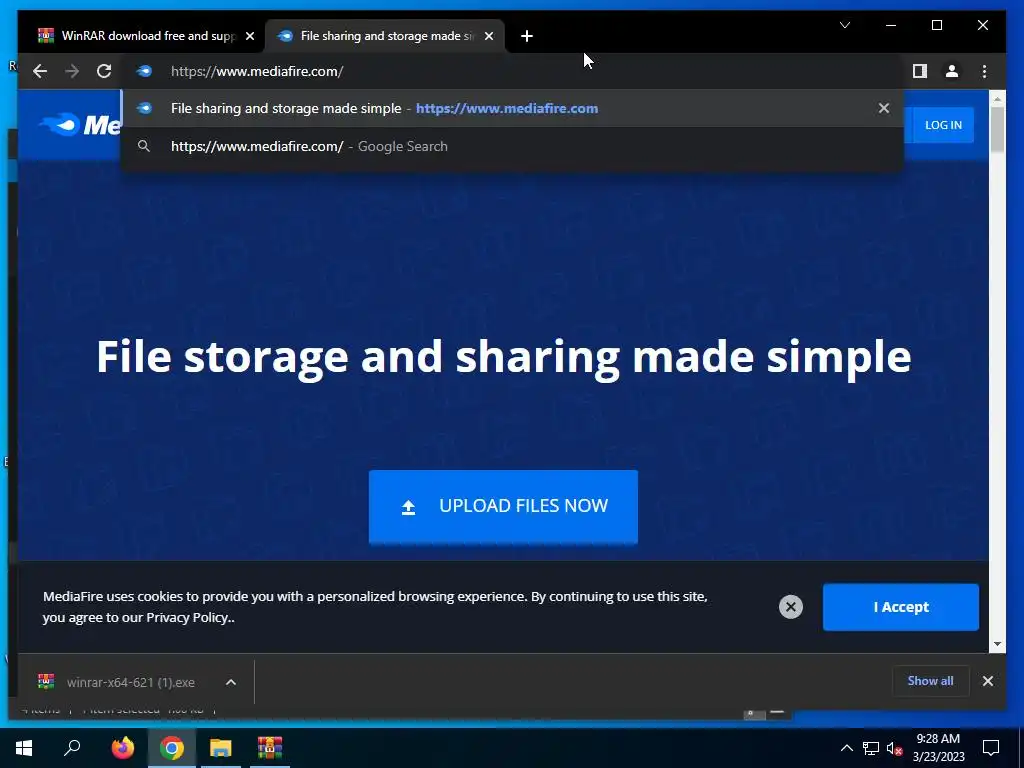Click the scrollbar up arrow
This screenshot has height=768, width=1024.
tap(997, 99)
